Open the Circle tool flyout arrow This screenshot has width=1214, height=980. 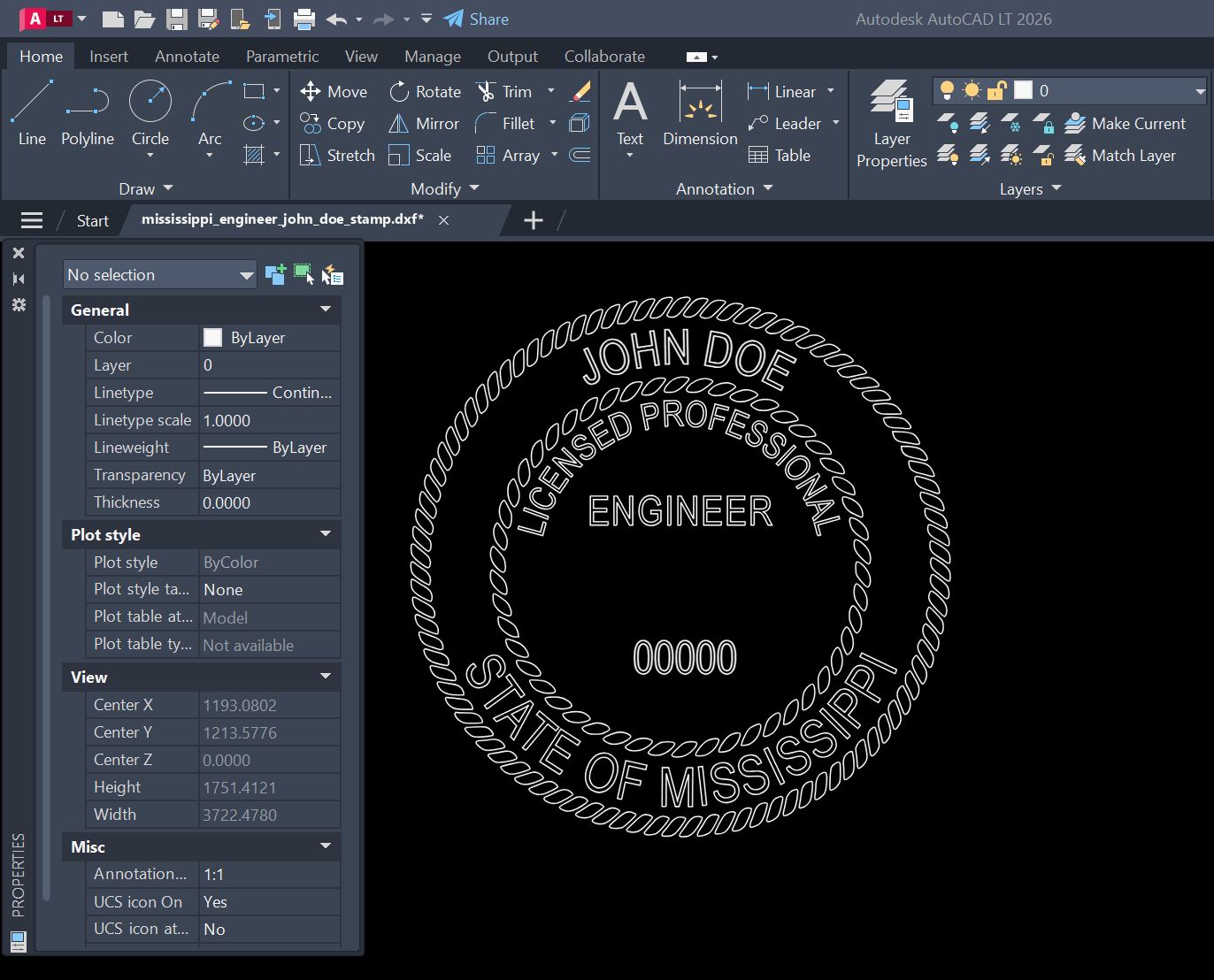tap(150, 157)
